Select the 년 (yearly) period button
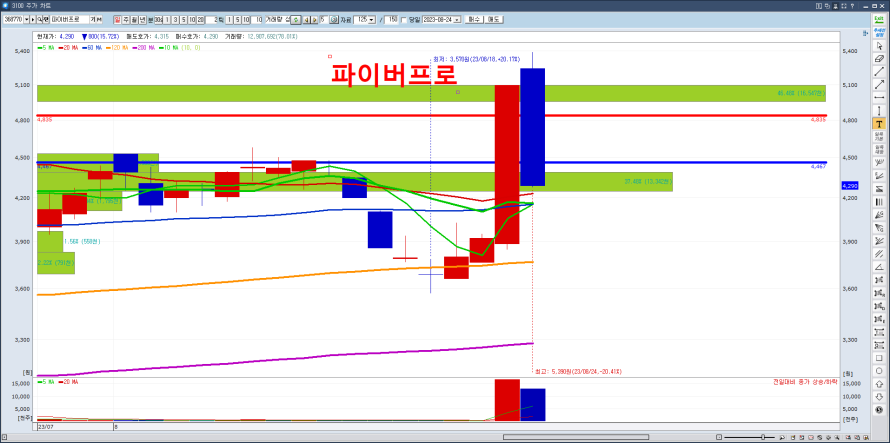This screenshot has width=890, height=443. [142, 20]
